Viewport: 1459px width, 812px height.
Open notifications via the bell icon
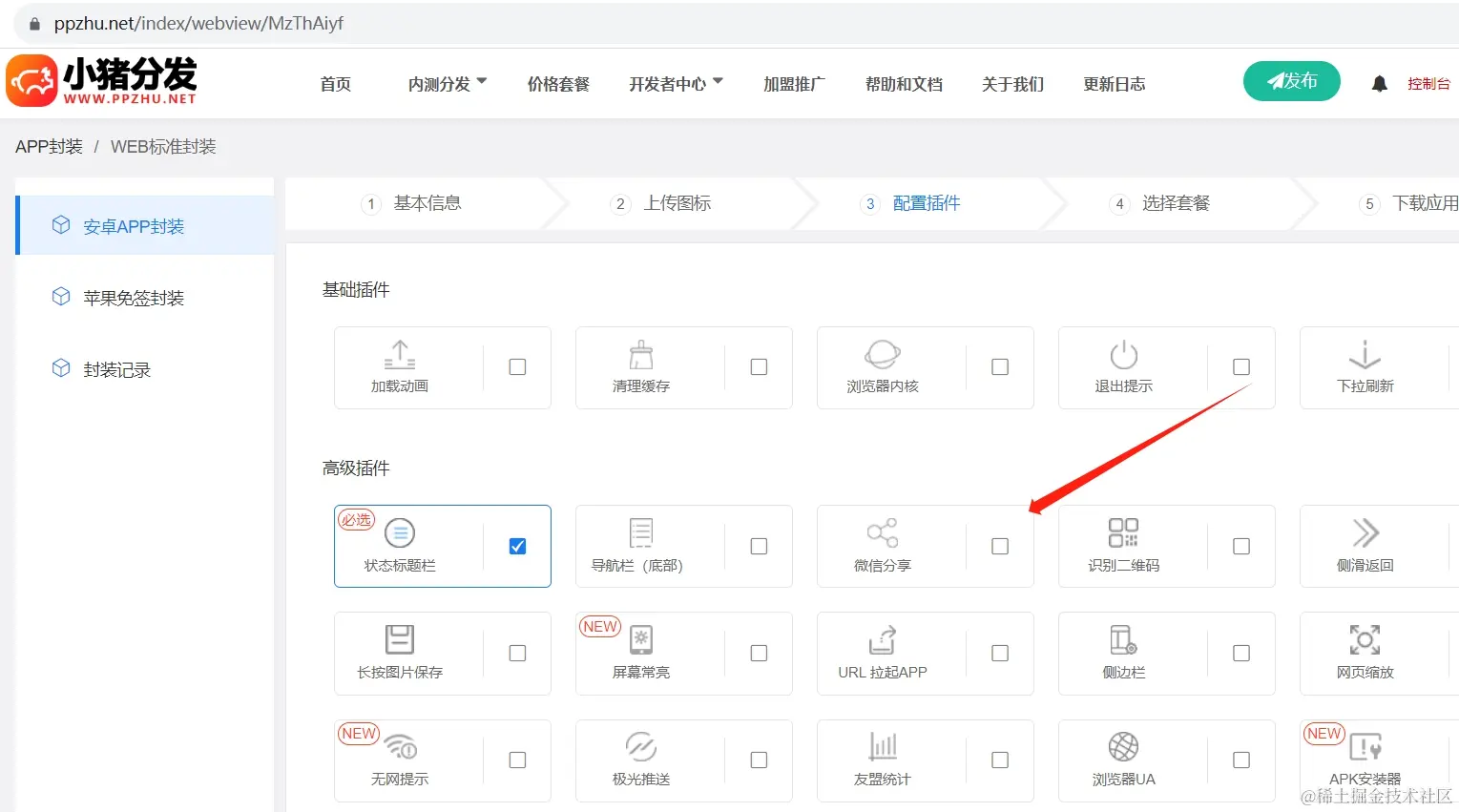(x=1379, y=83)
